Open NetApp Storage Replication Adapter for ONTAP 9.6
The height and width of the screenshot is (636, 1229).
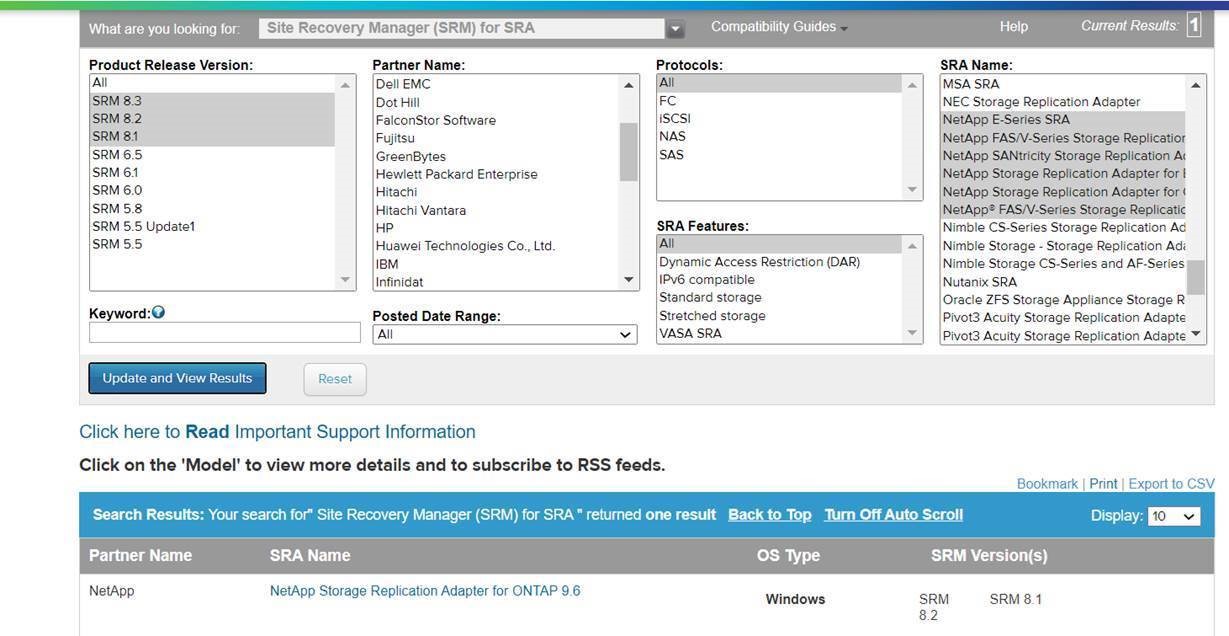tap(425, 591)
